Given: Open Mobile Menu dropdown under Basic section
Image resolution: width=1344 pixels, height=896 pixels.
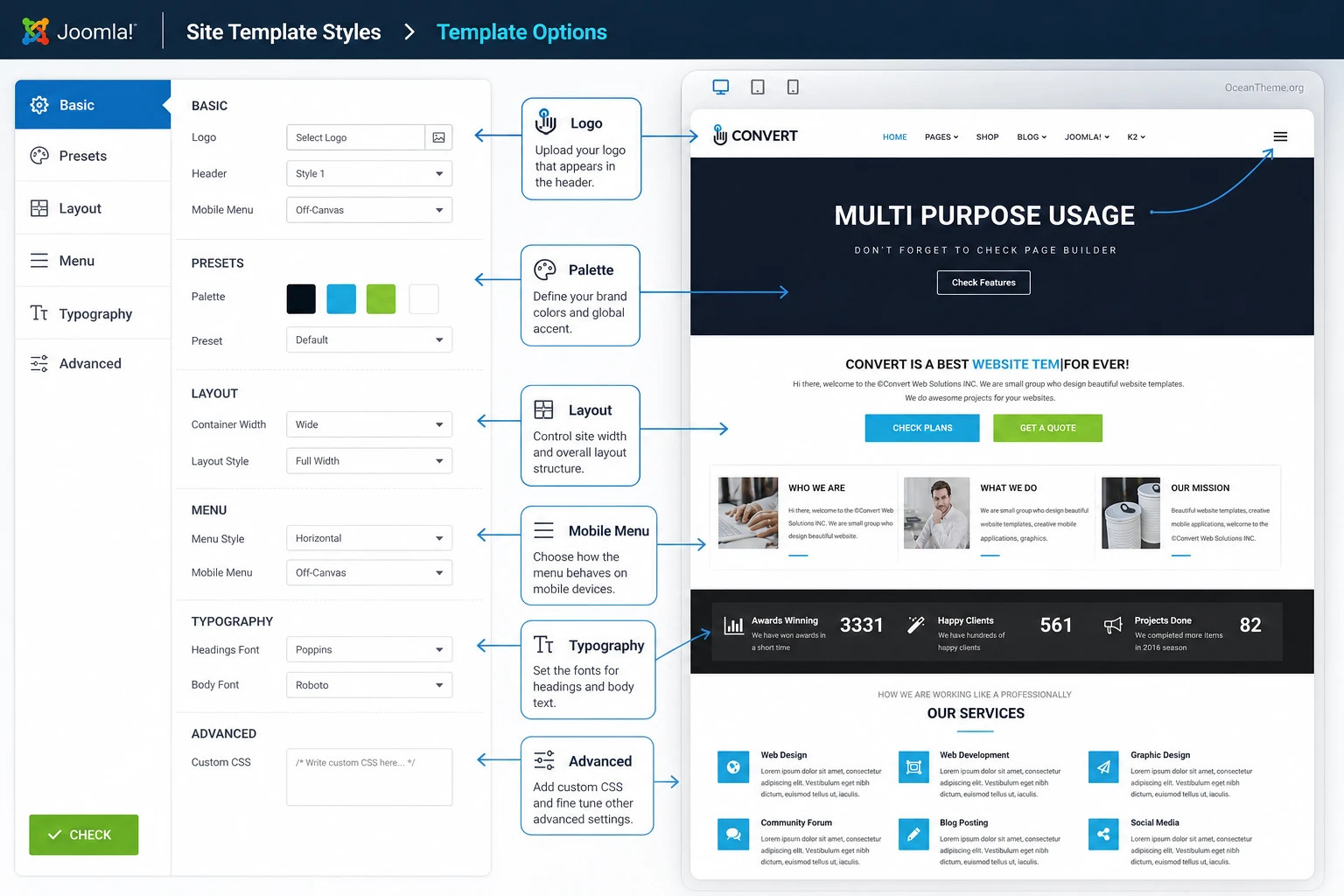Looking at the screenshot, I should 369,210.
